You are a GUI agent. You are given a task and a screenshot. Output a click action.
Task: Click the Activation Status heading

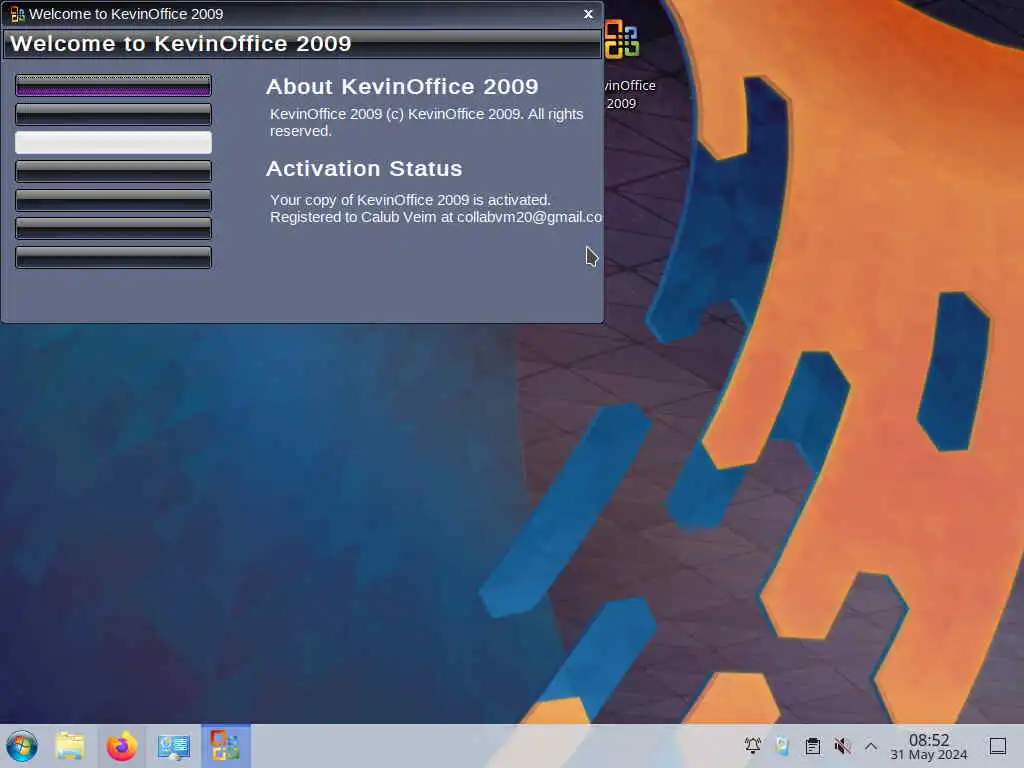(x=364, y=168)
